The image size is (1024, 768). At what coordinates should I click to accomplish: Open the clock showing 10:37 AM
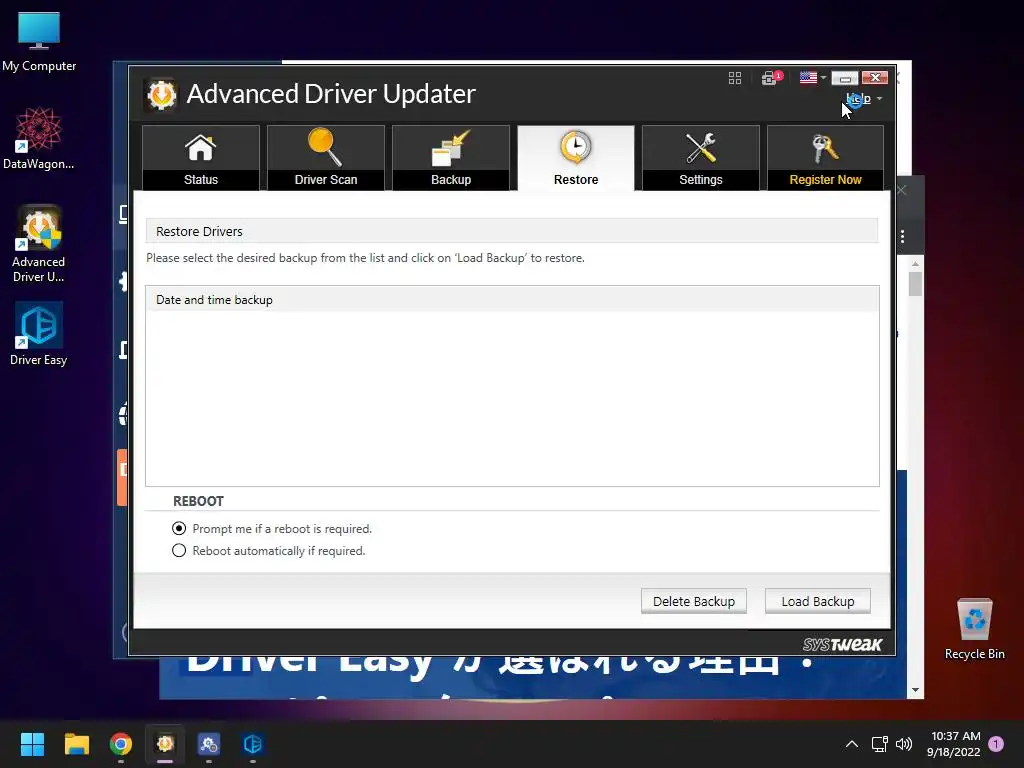pyautogui.click(x=954, y=744)
